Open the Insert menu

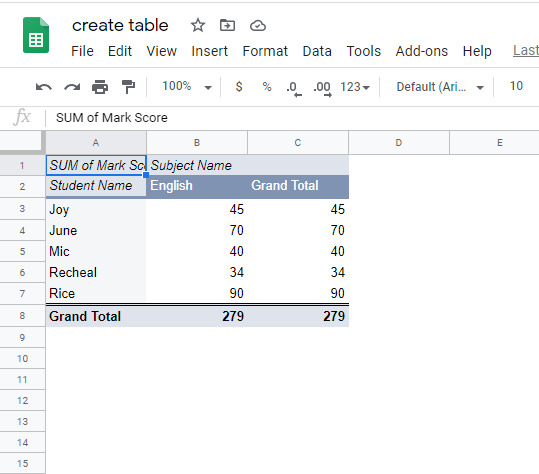click(x=209, y=51)
